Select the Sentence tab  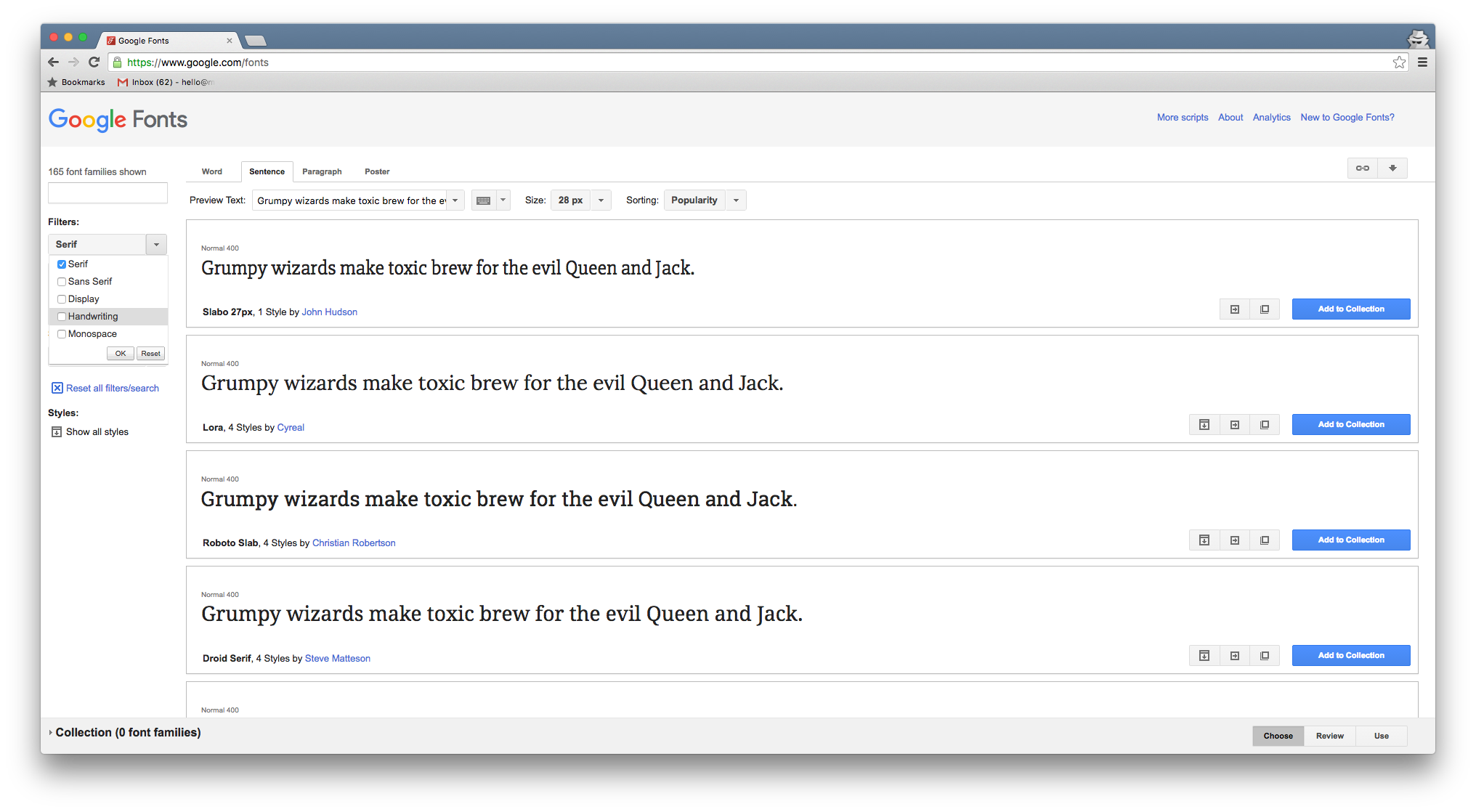pos(267,172)
